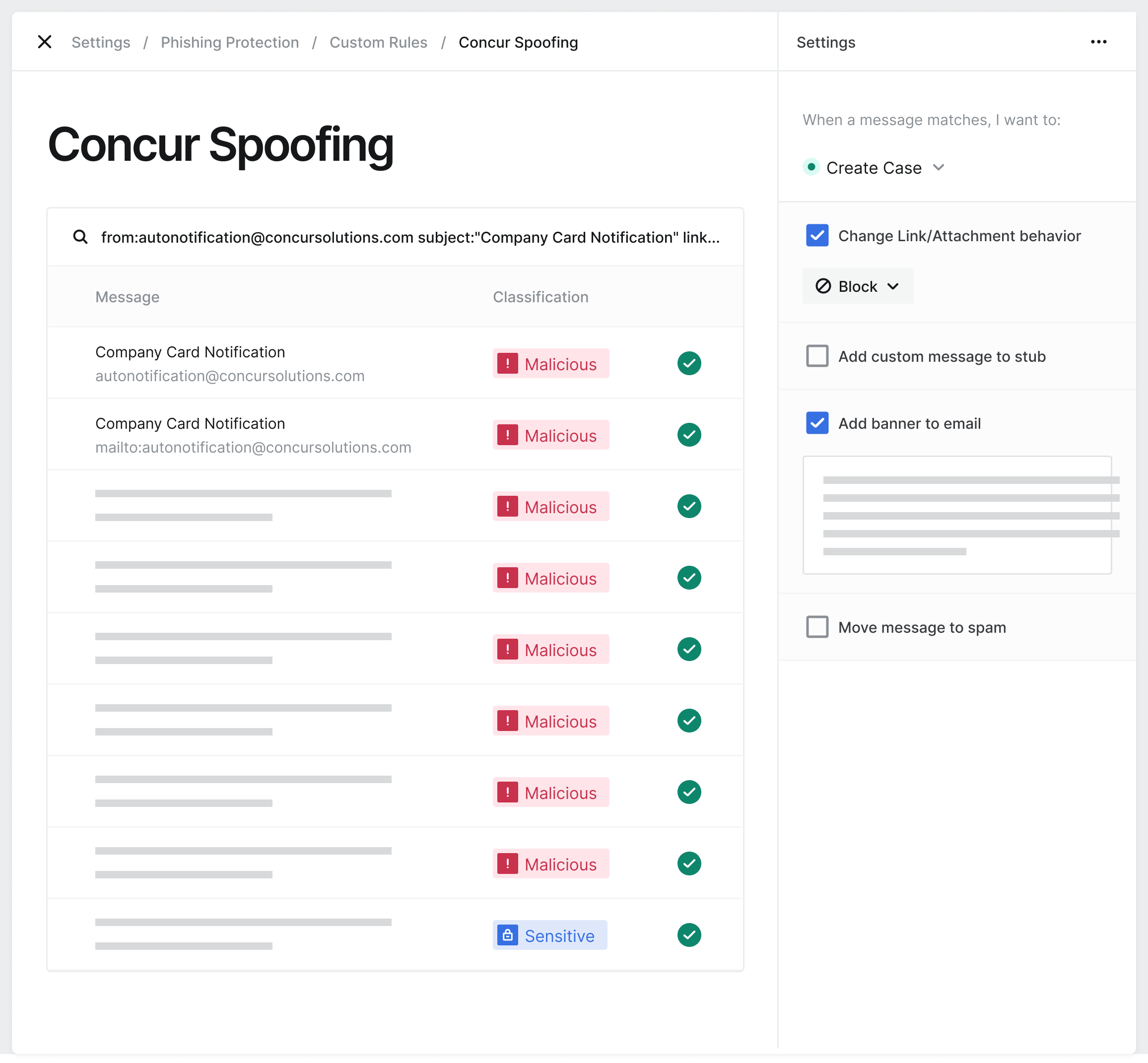Open message from mailto:autonotification@concursolutions.com
Image resolution: width=1148 pixels, height=1063 pixels.
point(395,435)
